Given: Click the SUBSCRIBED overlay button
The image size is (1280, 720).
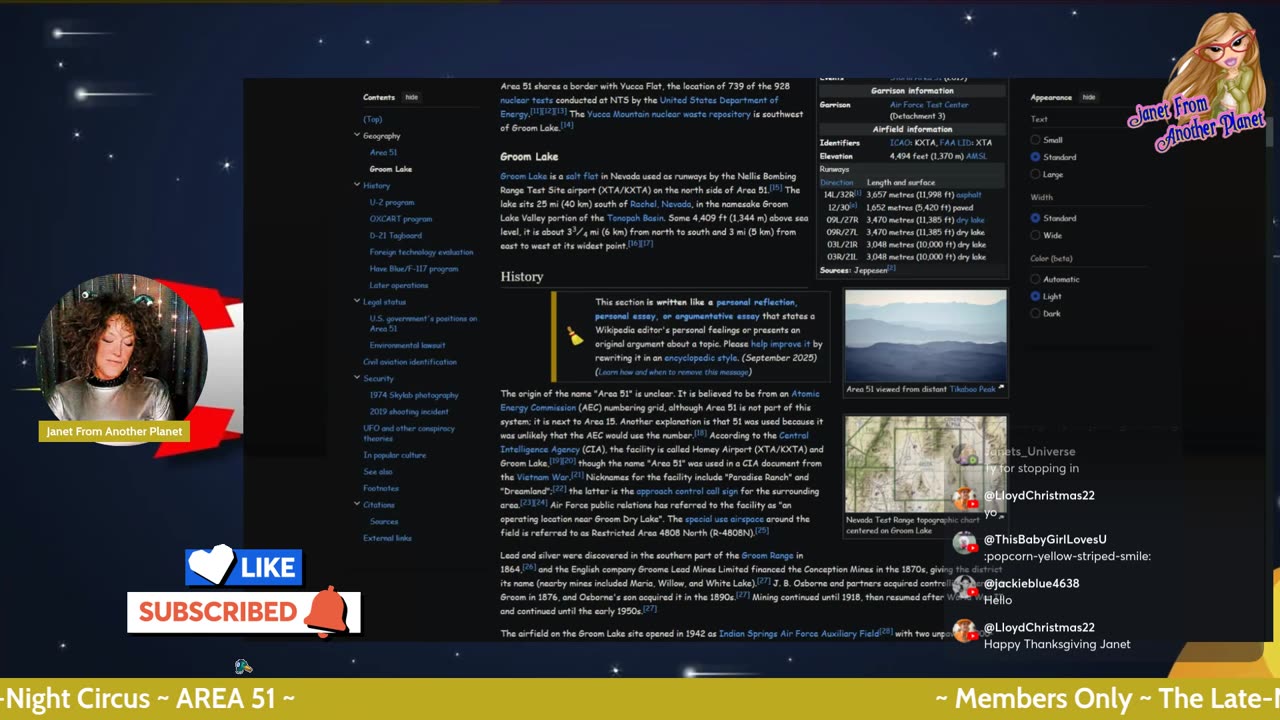Looking at the screenshot, I should click(x=243, y=612).
